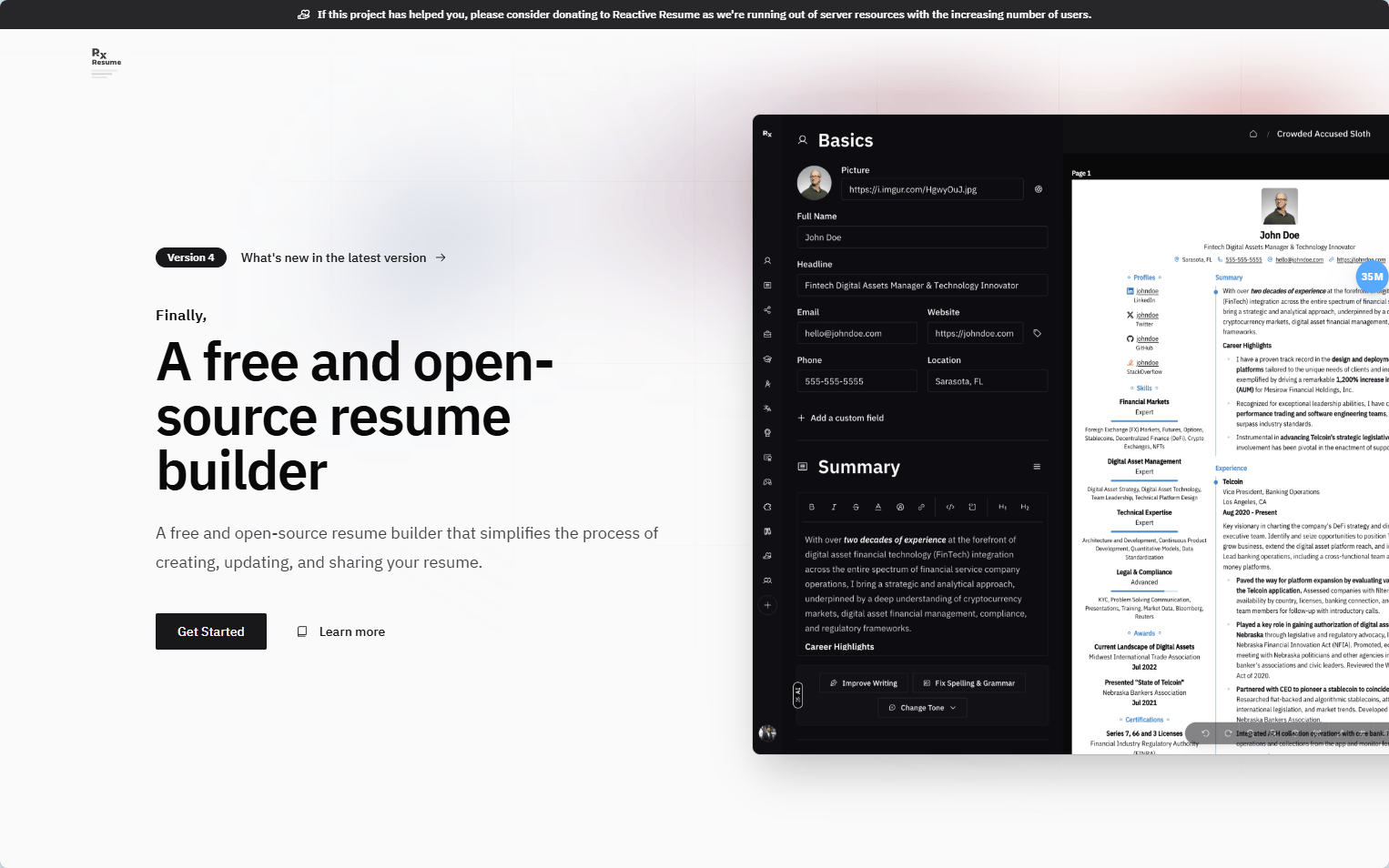The width and height of the screenshot is (1389, 868).
Task: Apply underline in the Summary editor toolbar
Action: [x=878, y=507]
